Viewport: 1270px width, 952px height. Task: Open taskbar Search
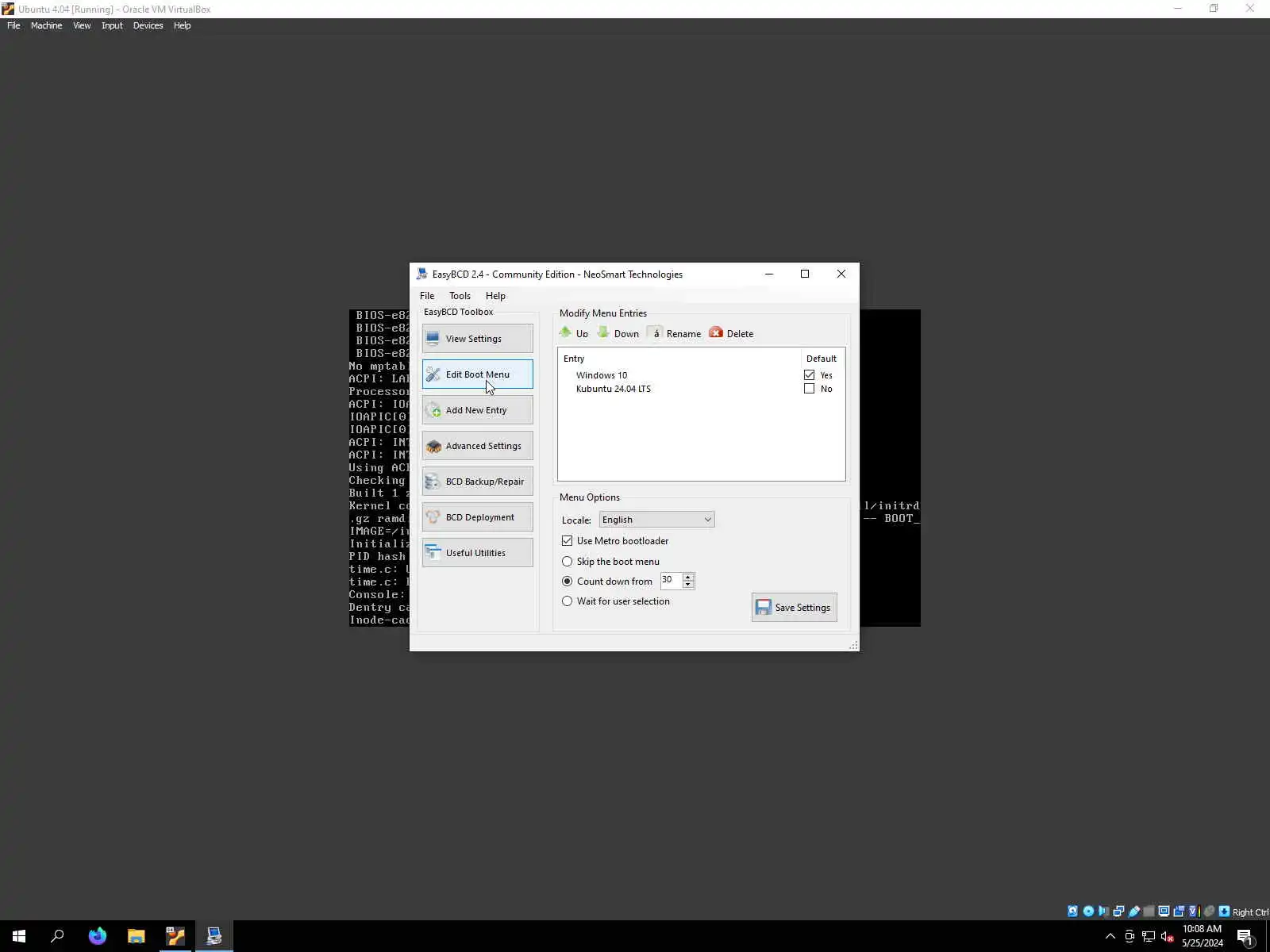[x=57, y=936]
